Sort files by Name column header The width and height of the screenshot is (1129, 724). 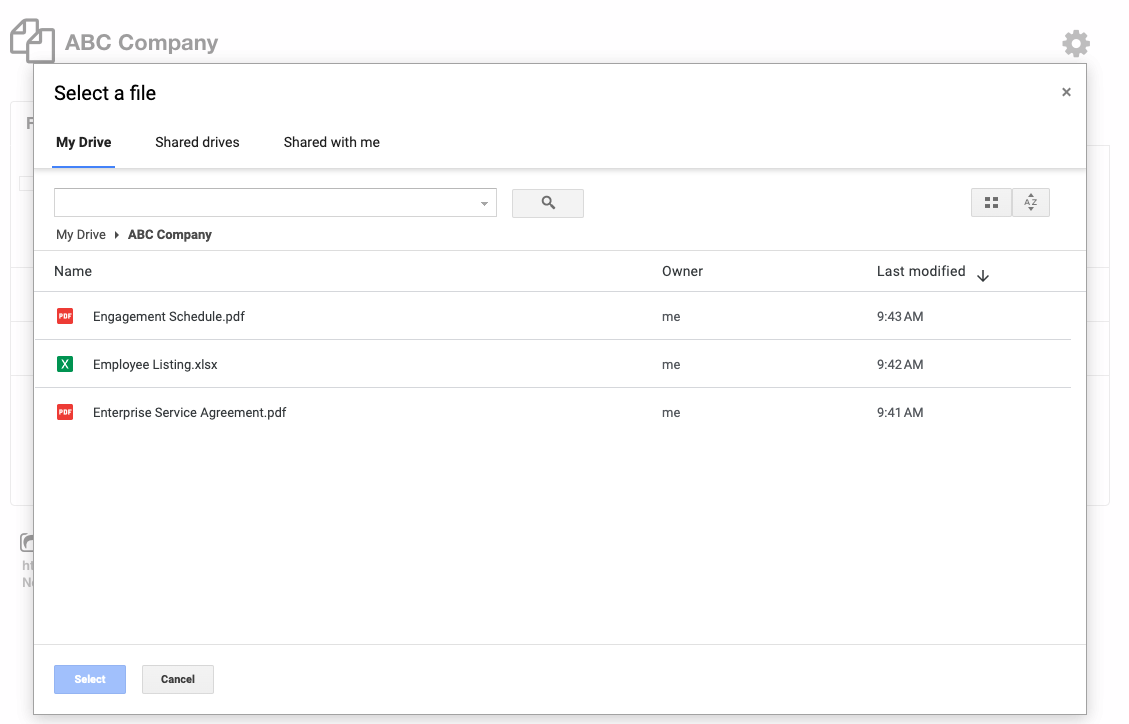click(x=73, y=271)
